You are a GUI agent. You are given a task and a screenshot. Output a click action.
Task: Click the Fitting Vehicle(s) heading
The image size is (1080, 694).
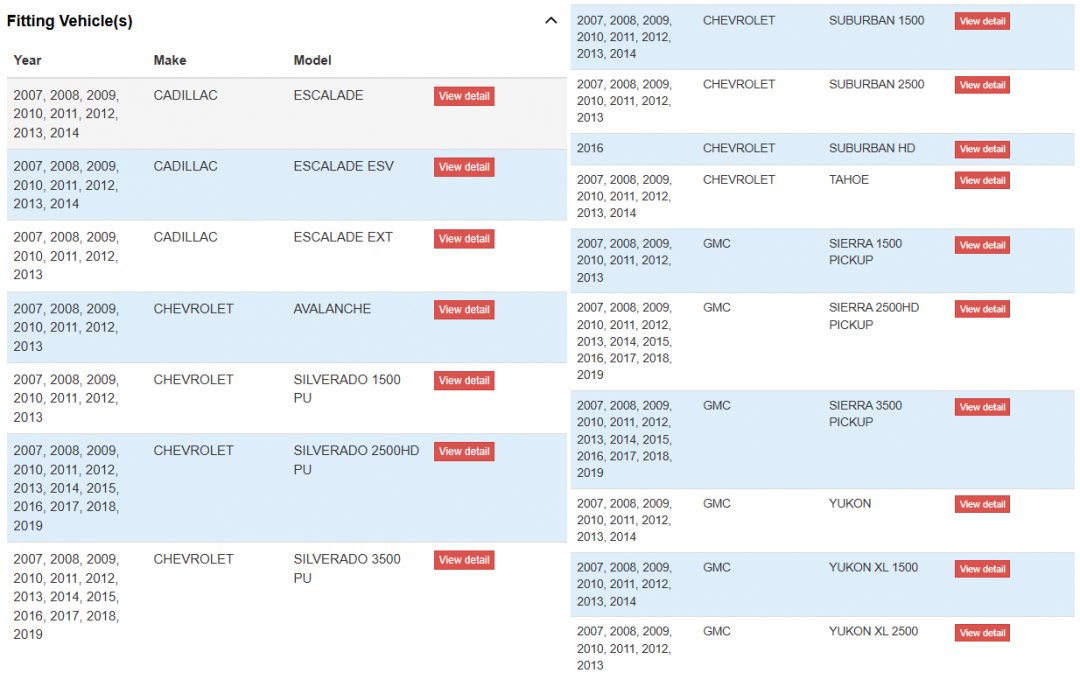click(x=70, y=21)
